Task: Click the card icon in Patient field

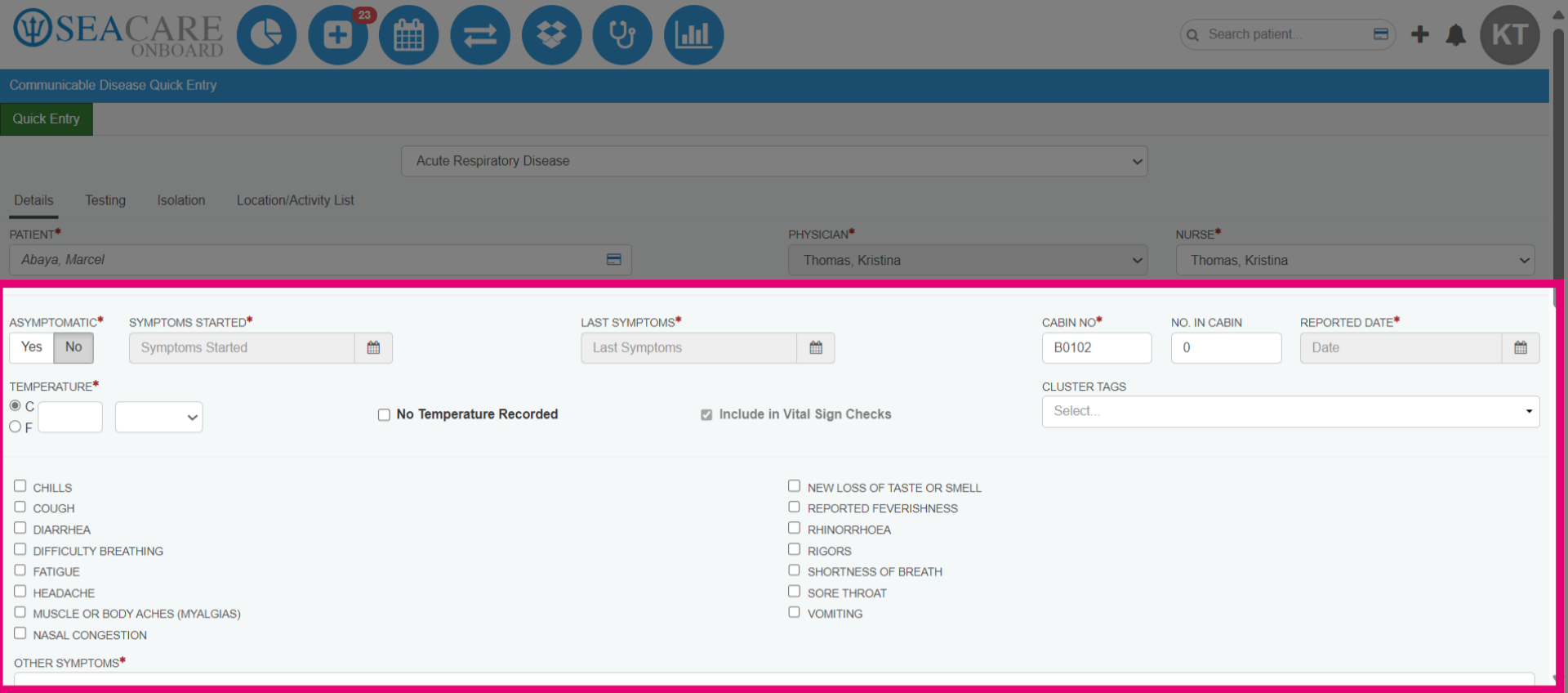Action: pos(614,259)
